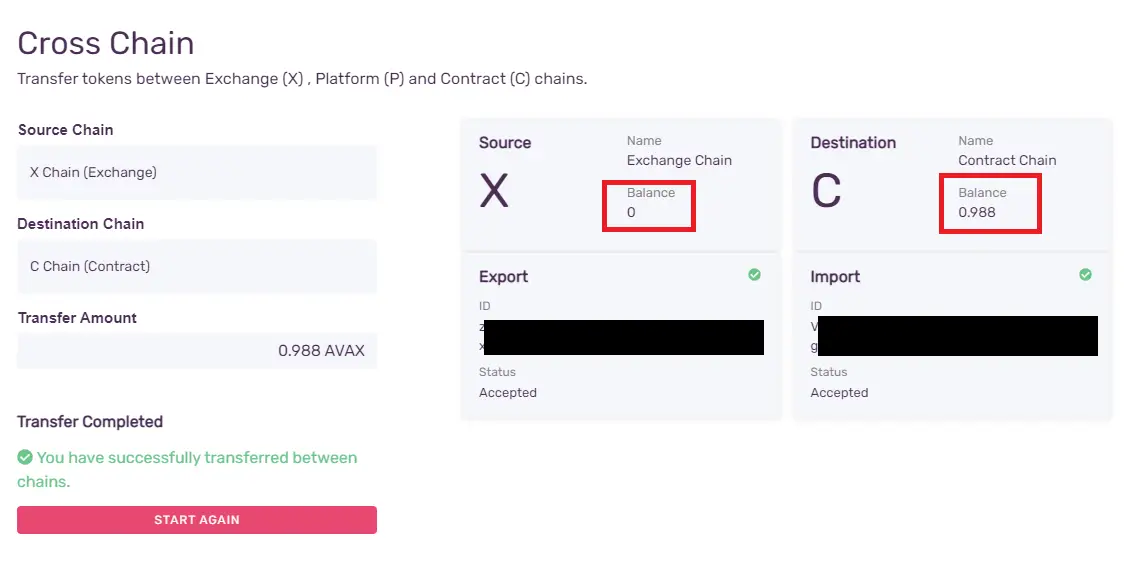The width and height of the screenshot is (1130, 565).
Task: Click the green success check icon by transfer message
Action: [25, 457]
